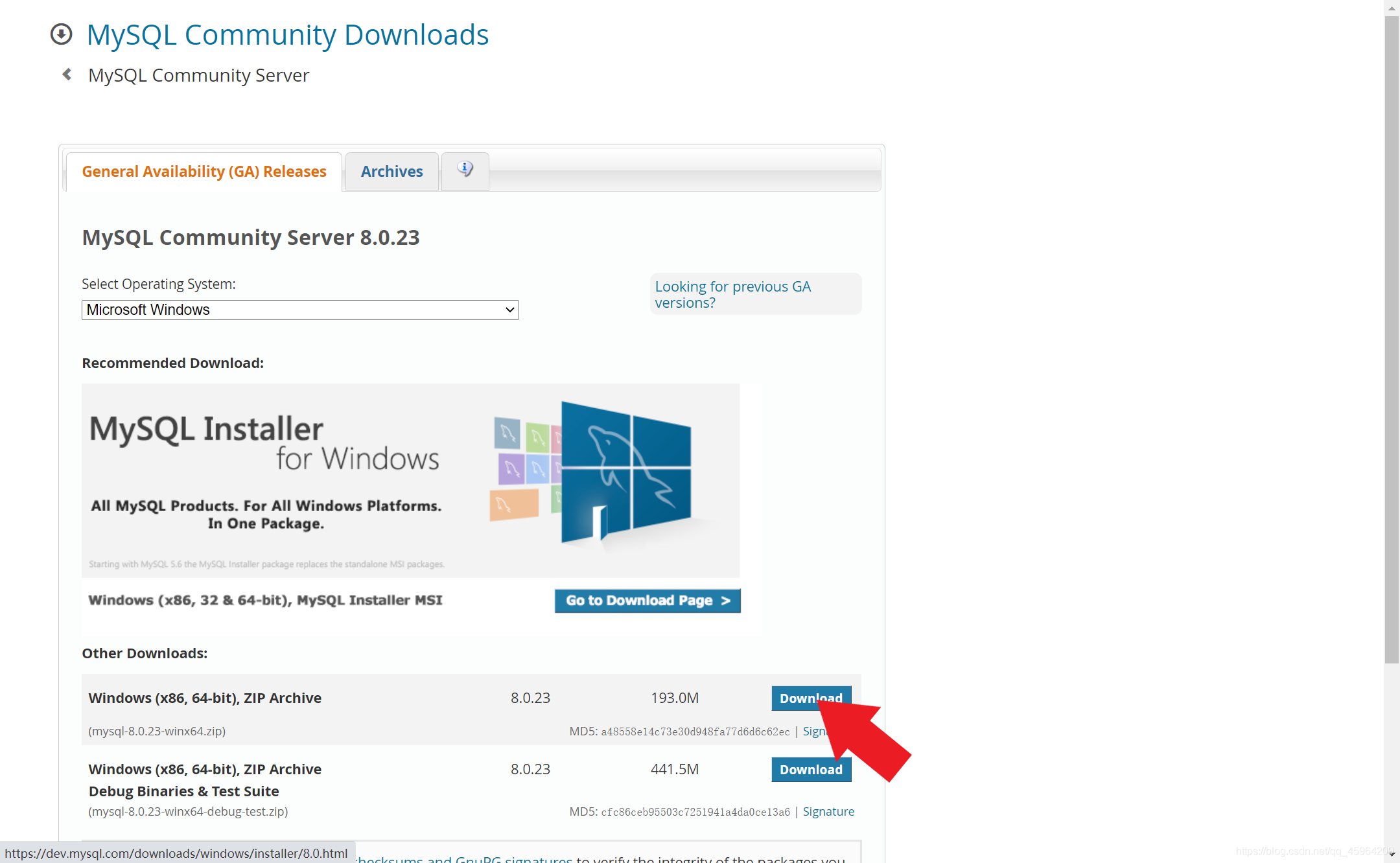Expand the Select Operating System dropdown
The image size is (1400, 863).
pos(300,310)
